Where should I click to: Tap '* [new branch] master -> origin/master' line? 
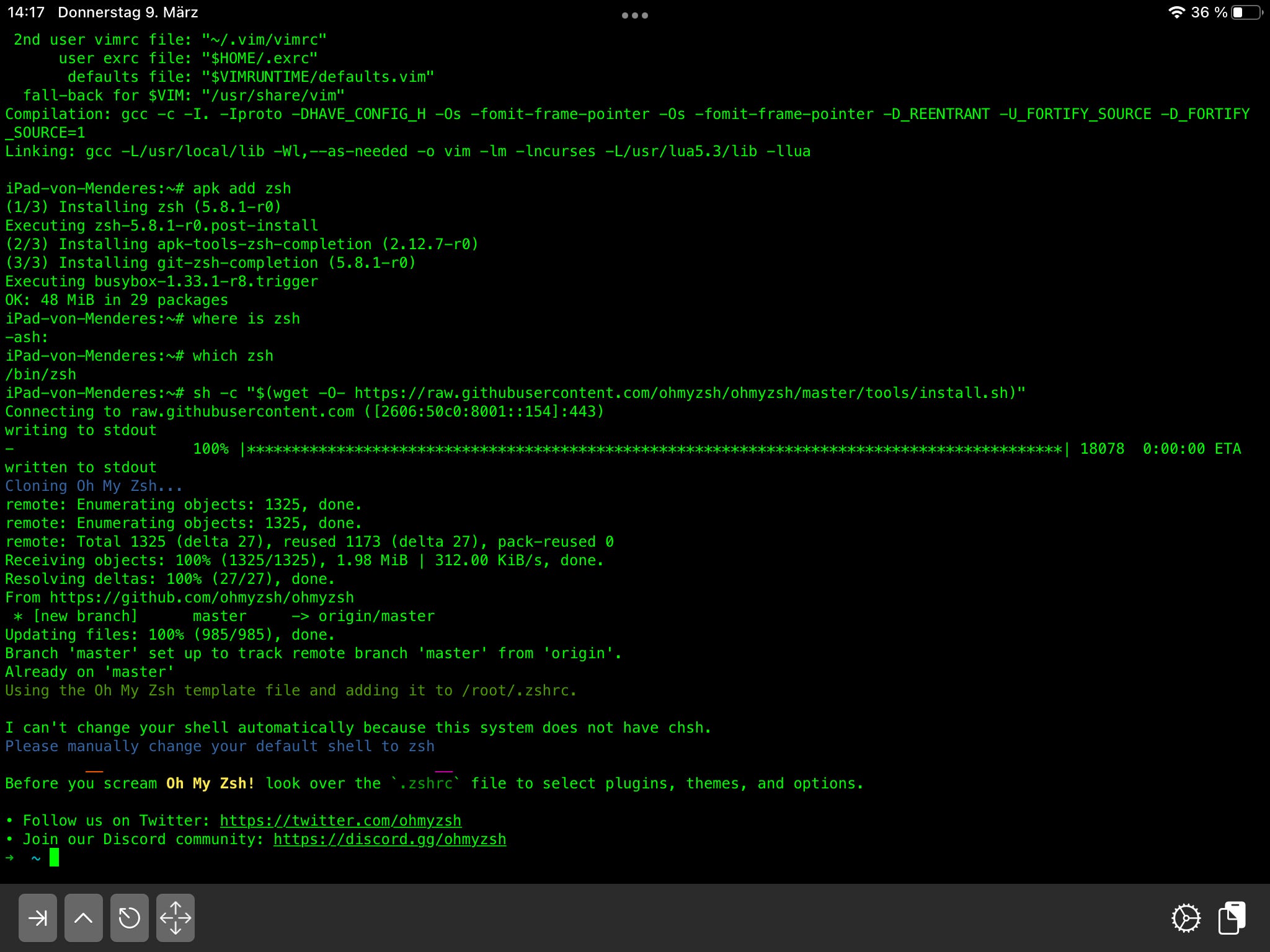coord(224,616)
